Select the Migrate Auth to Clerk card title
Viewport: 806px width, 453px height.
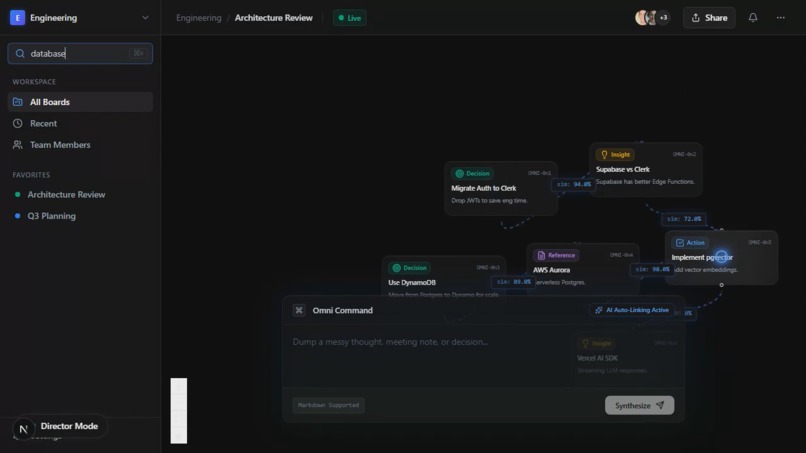483,188
